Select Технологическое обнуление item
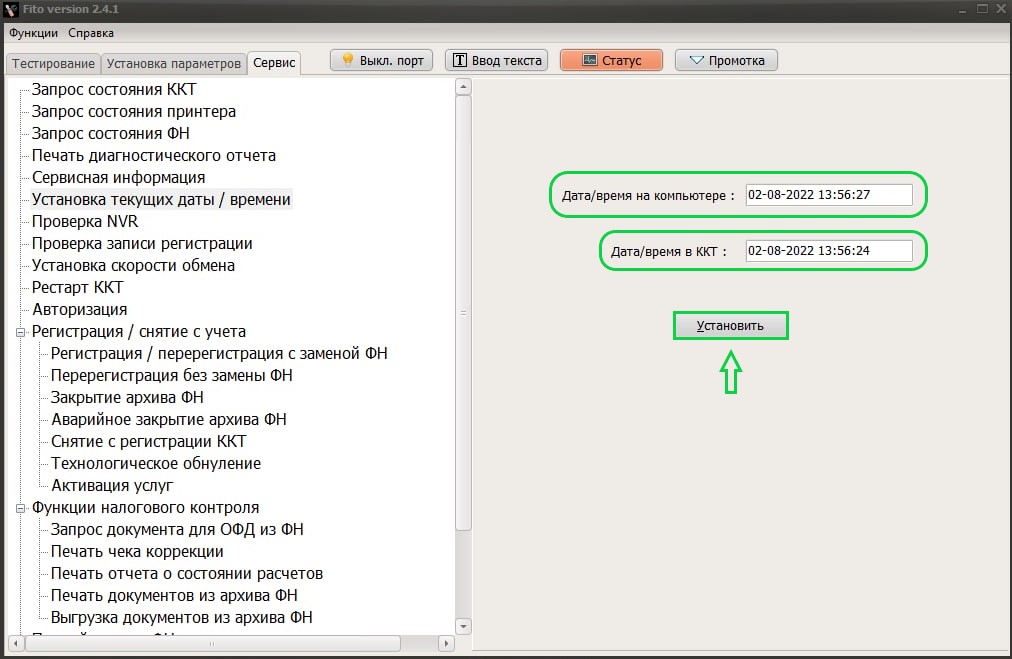Viewport: 1012px width, 659px height. 156,463
